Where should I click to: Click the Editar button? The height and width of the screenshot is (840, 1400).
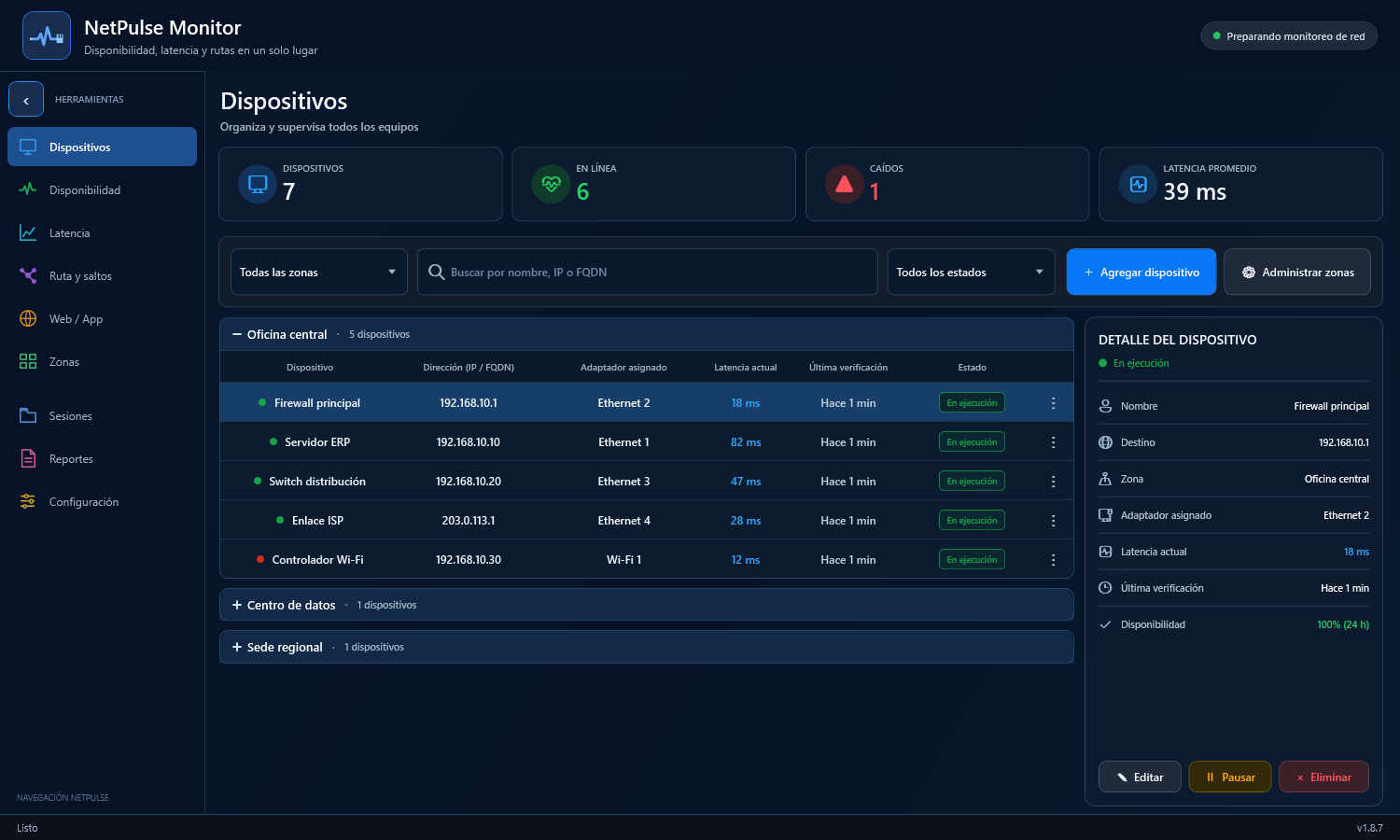[x=1140, y=777]
